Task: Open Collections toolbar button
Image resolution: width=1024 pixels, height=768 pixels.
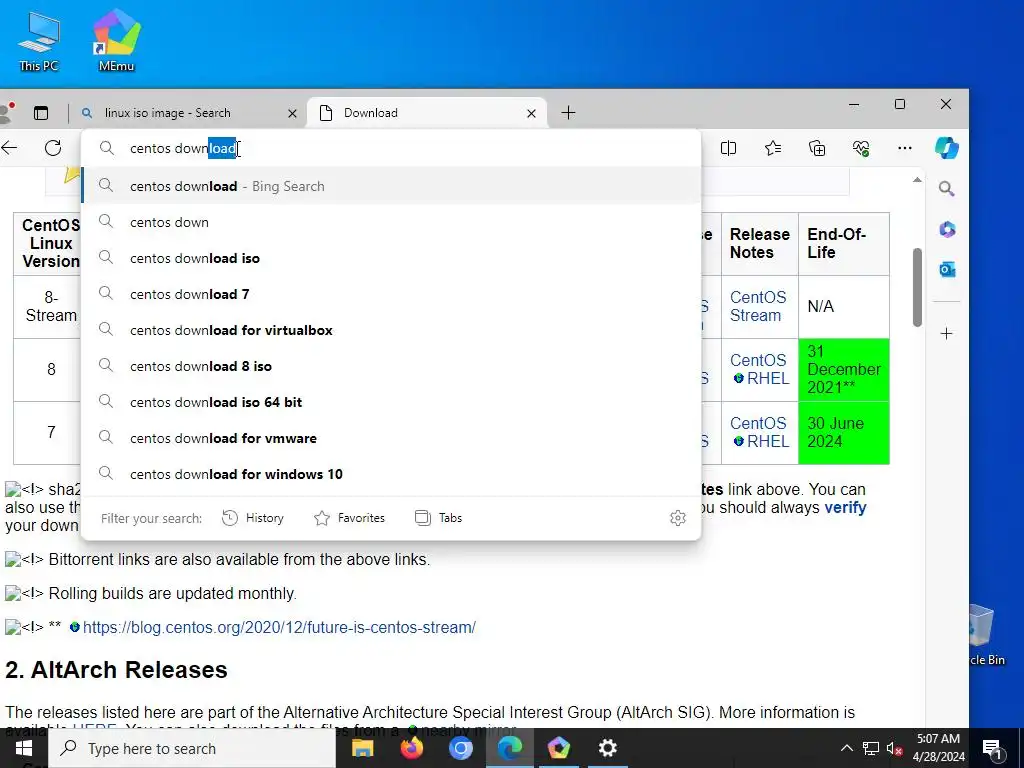Action: pos(817,148)
